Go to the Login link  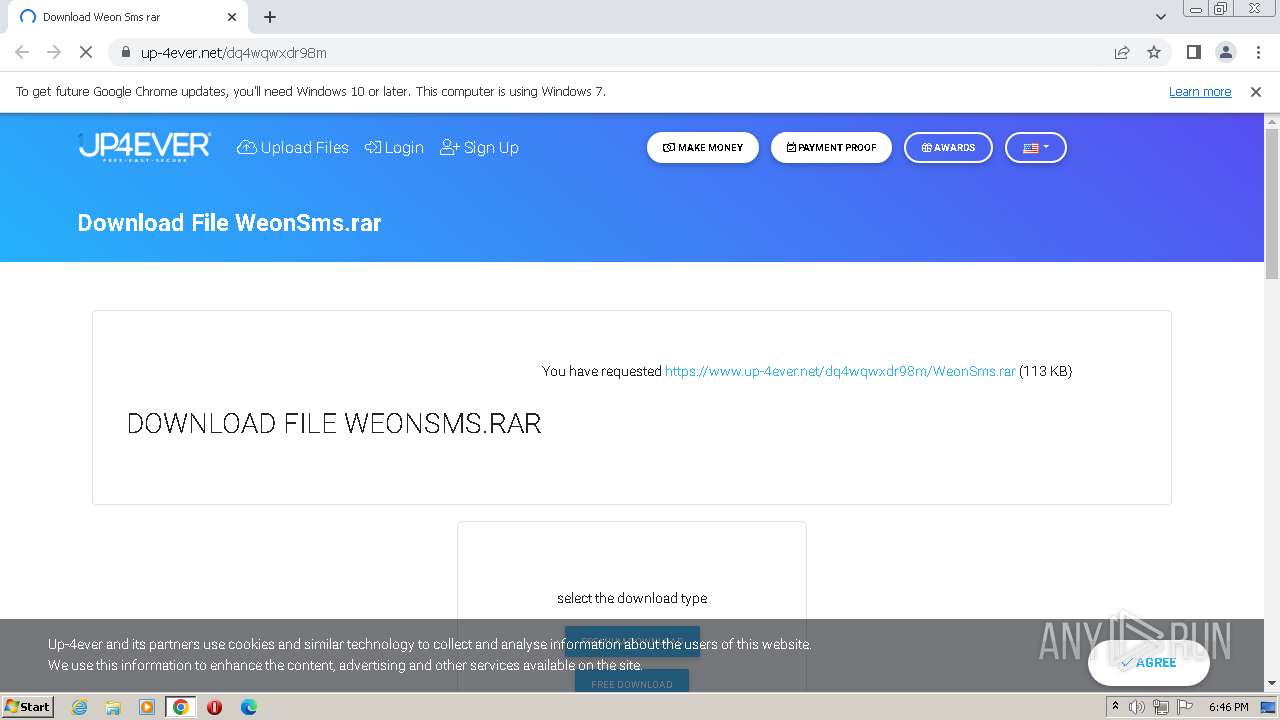tap(394, 147)
